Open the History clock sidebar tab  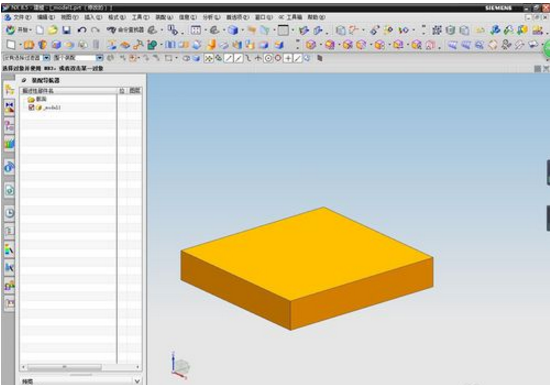click(x=9, y=213)
